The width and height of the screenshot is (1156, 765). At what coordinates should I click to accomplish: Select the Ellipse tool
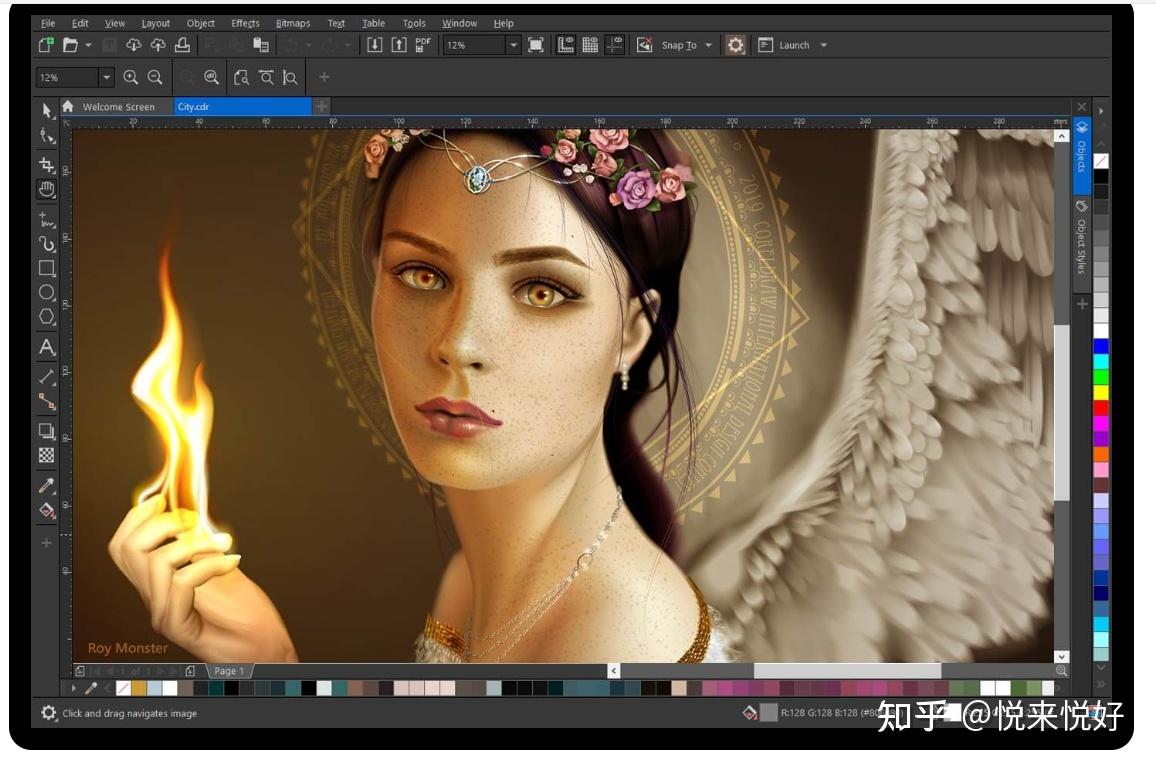[46, 292]
